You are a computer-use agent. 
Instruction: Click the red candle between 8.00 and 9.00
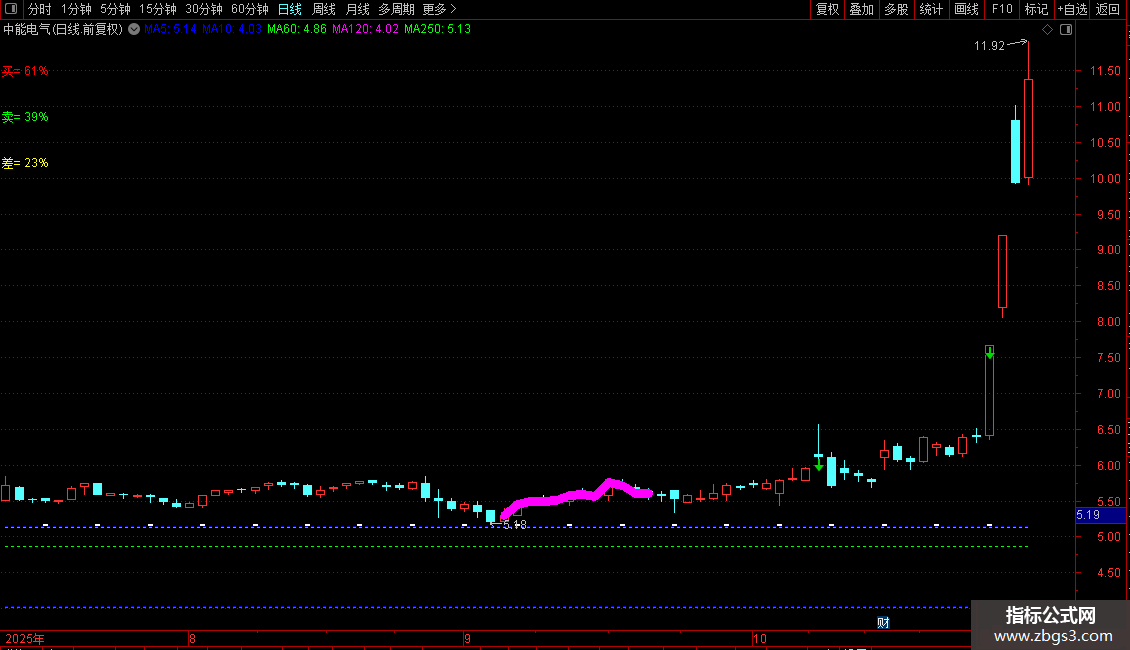[x=1002, y=272]
